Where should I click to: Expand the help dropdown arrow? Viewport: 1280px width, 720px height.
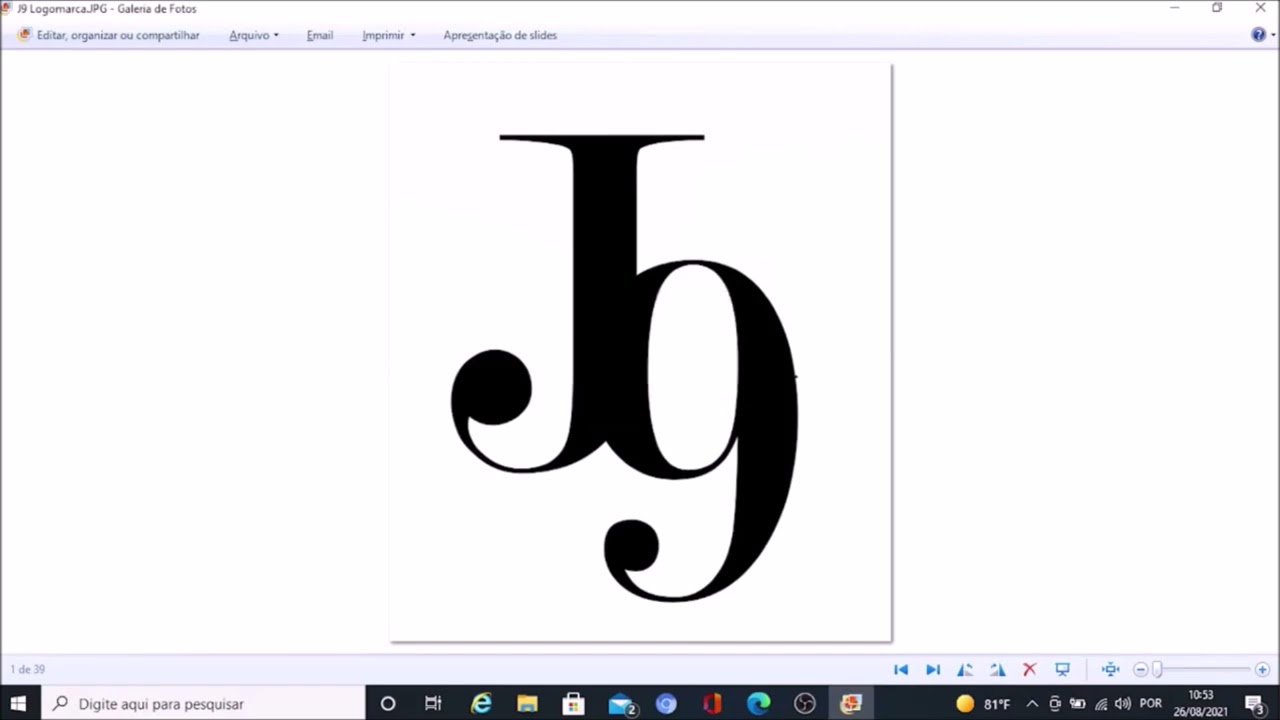coord(1273,36)
